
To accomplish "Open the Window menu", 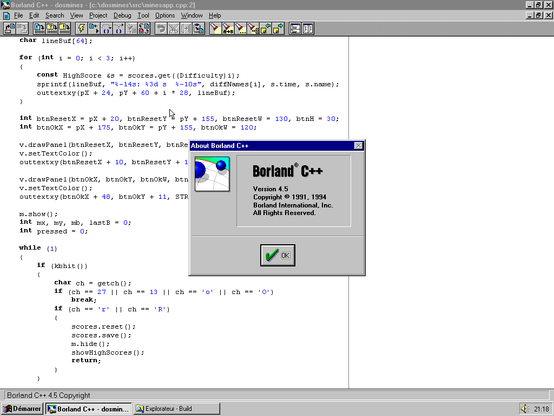I will (191, 16).
